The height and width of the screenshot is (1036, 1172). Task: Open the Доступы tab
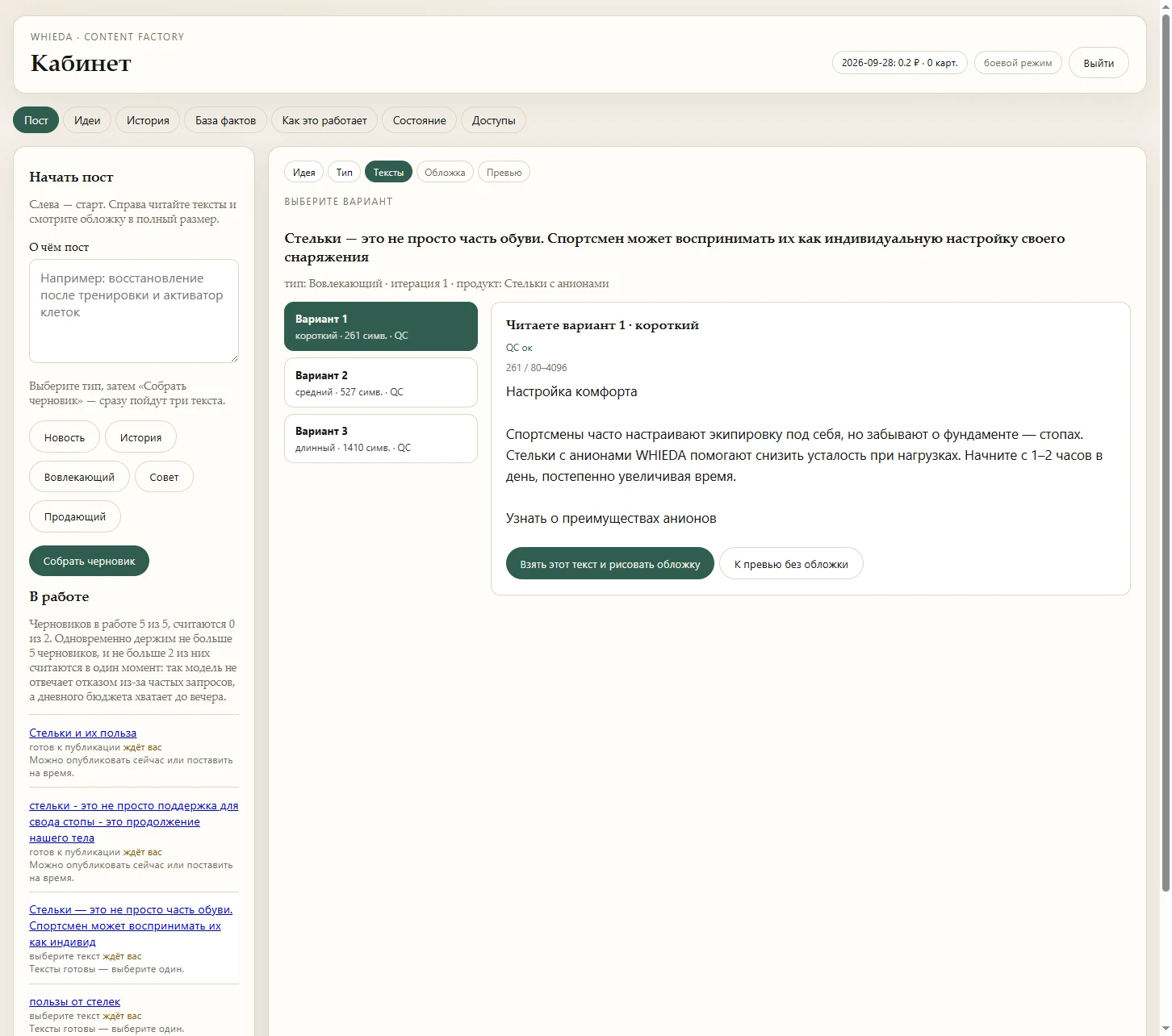[x=493, y=120]
